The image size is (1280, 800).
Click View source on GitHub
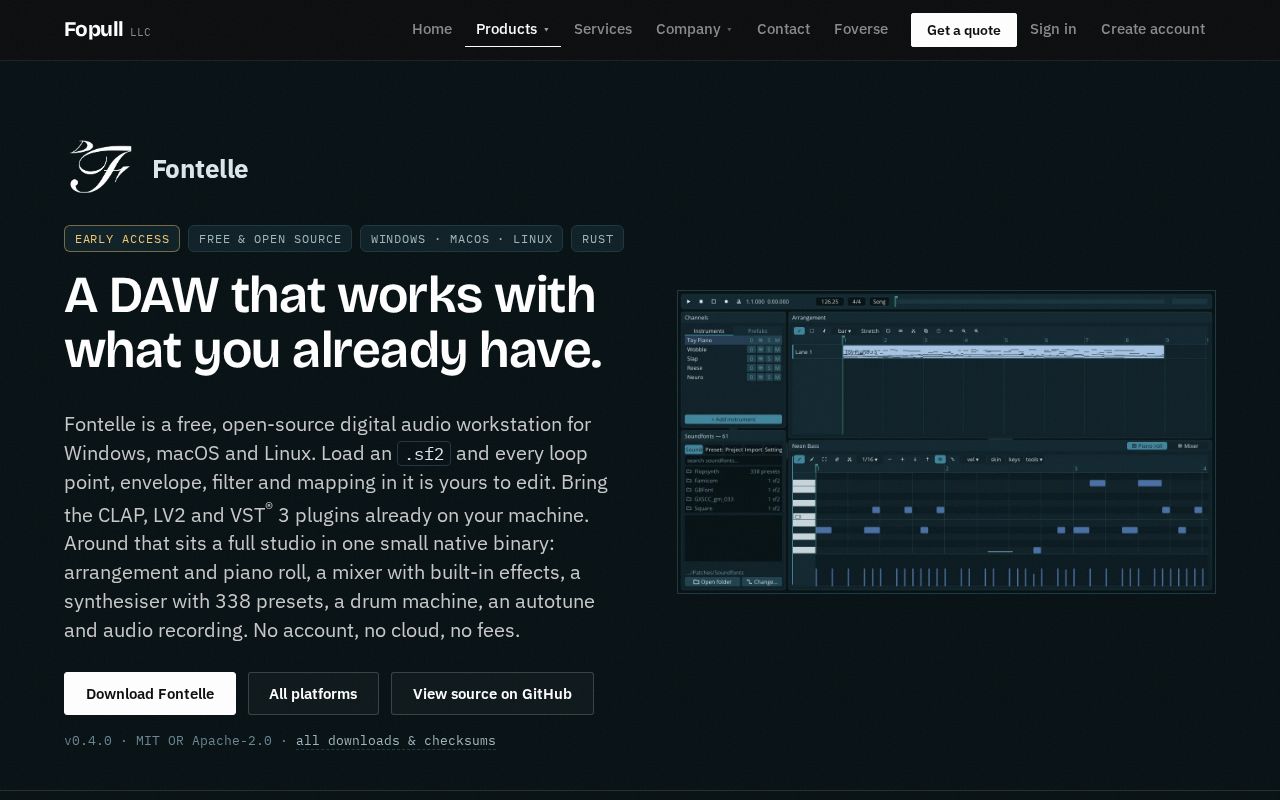[x=492, y=694]
